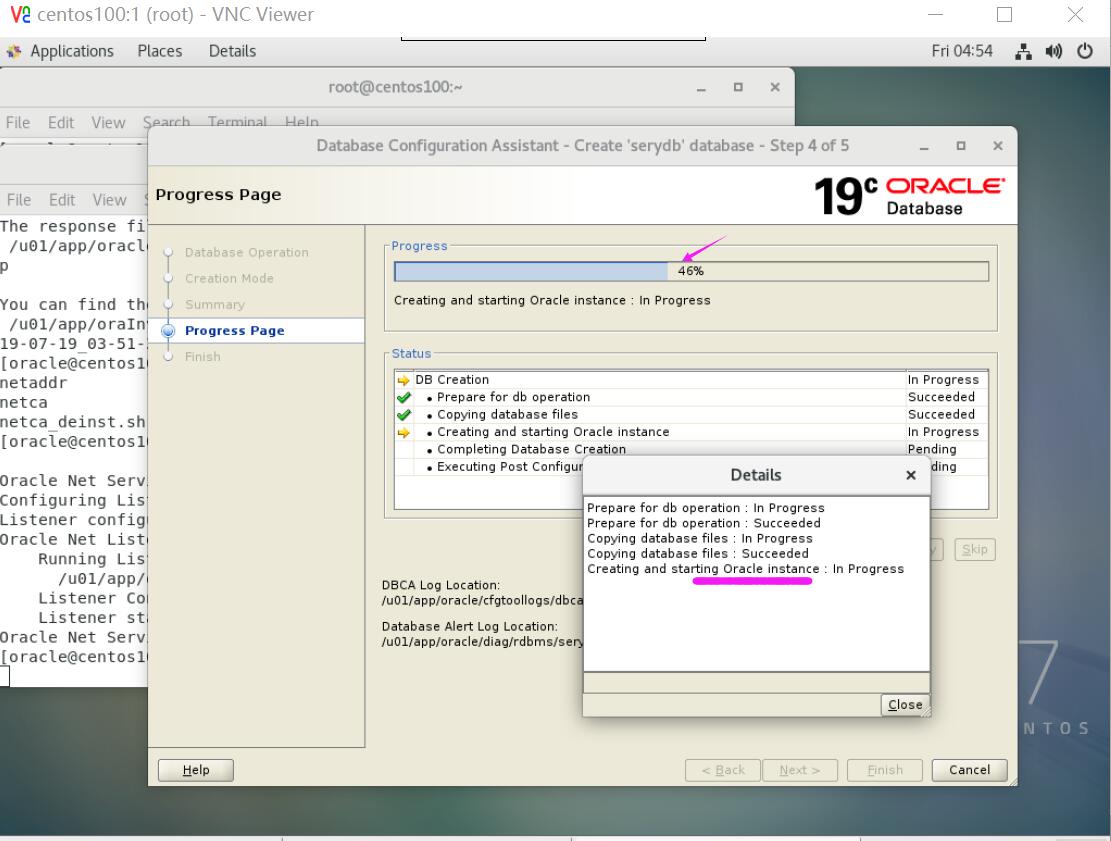Select Progress Page step in sidebar
The width and height of the screenshot is (1111, 841).
235,331
